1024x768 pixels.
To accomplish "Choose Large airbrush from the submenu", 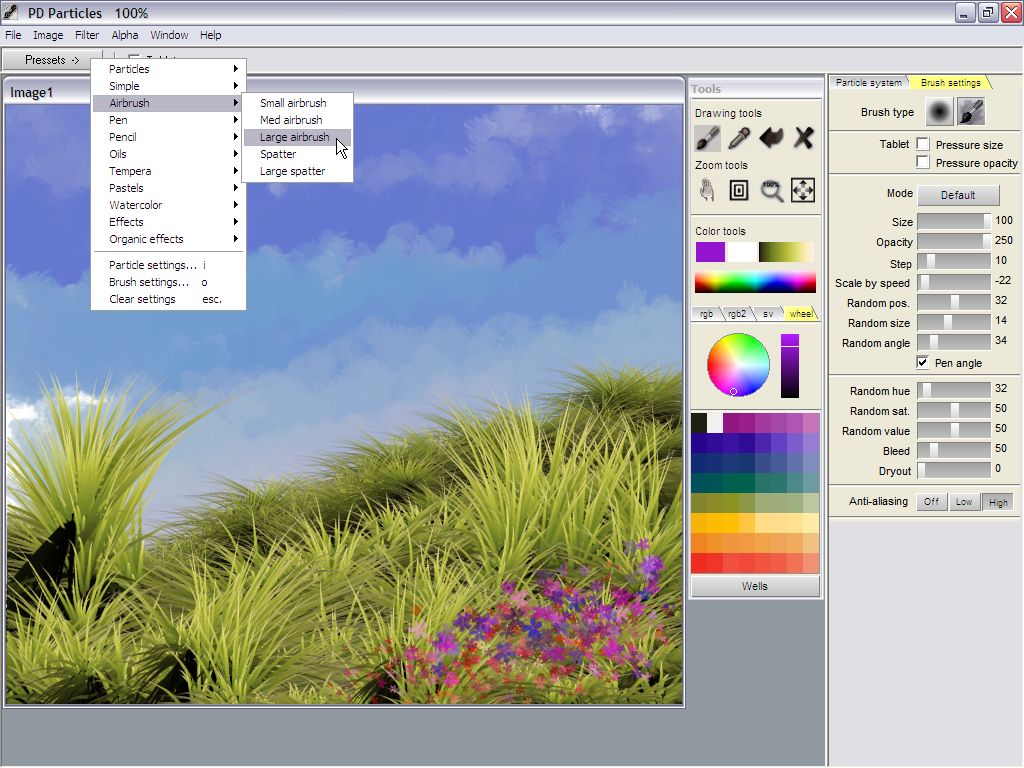I will tap(295, 137).
